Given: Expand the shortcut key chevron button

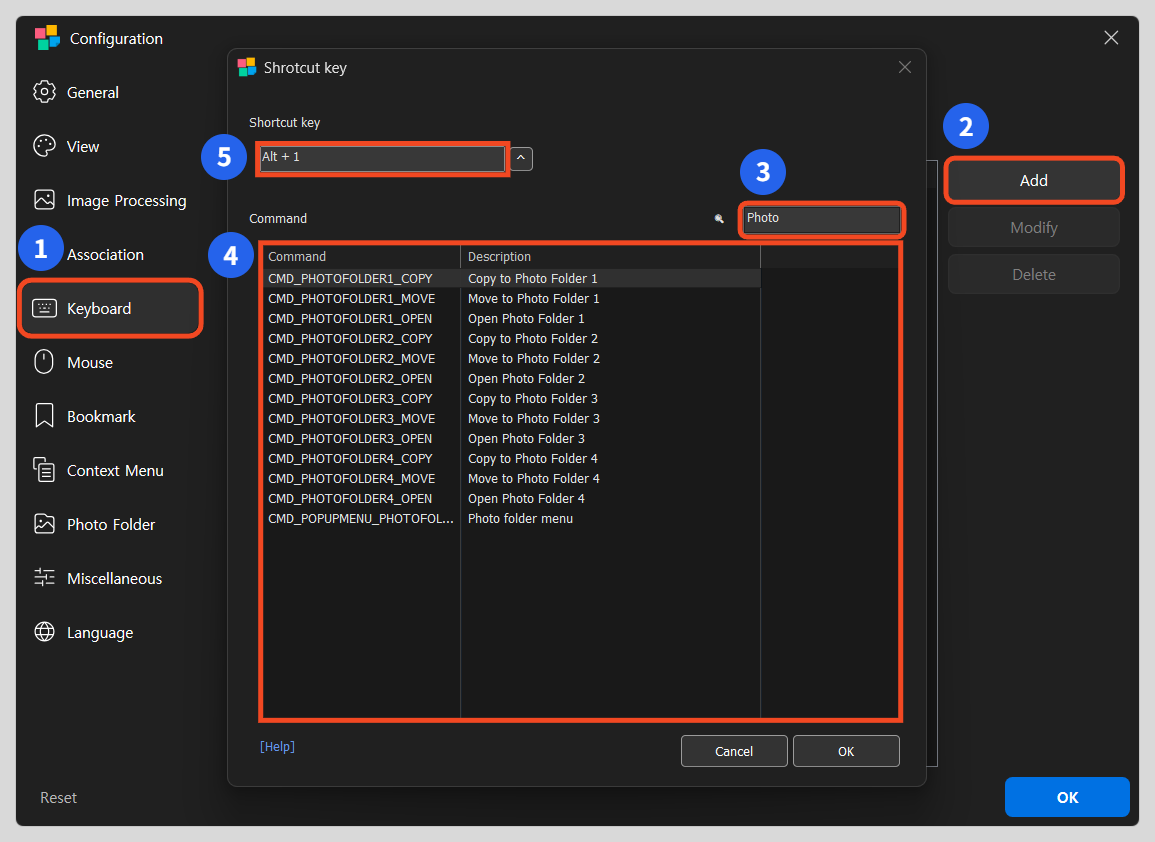Looking at the screenshot, I should 521,158.
